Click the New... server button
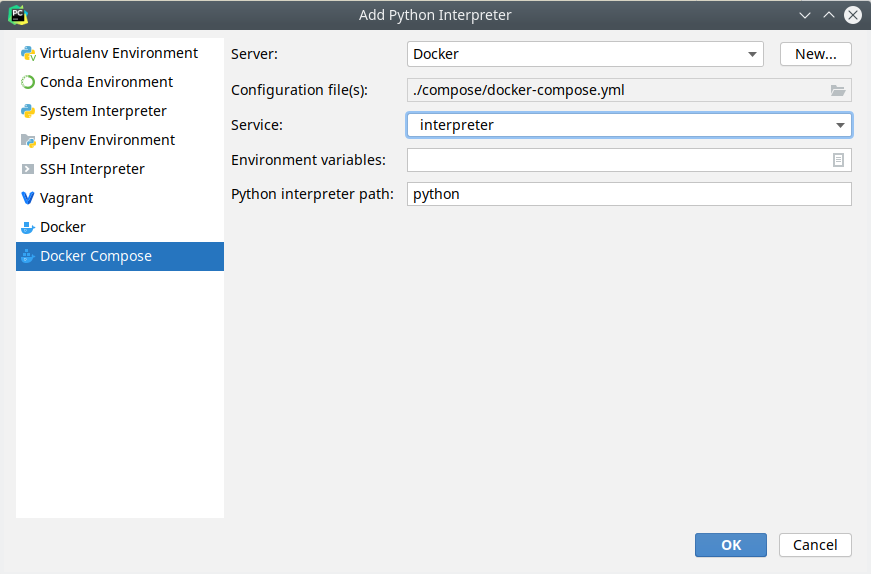The image size is (871, 574). click(x=815, y=54)
